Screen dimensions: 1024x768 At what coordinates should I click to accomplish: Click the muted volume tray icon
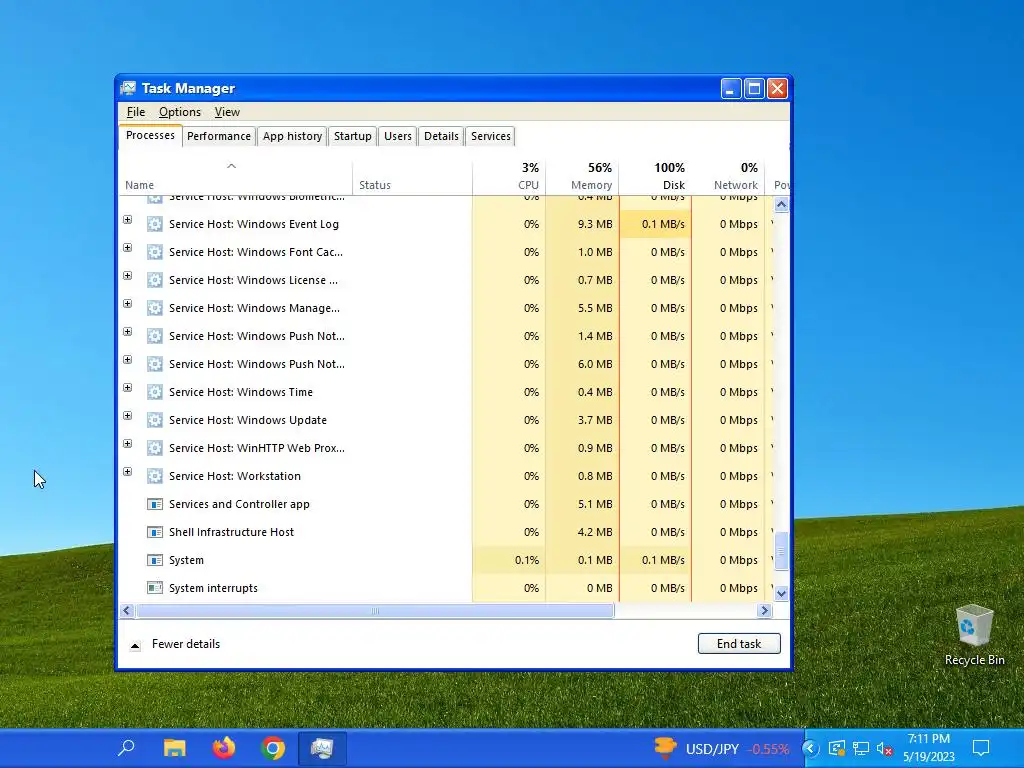(885, 748)
